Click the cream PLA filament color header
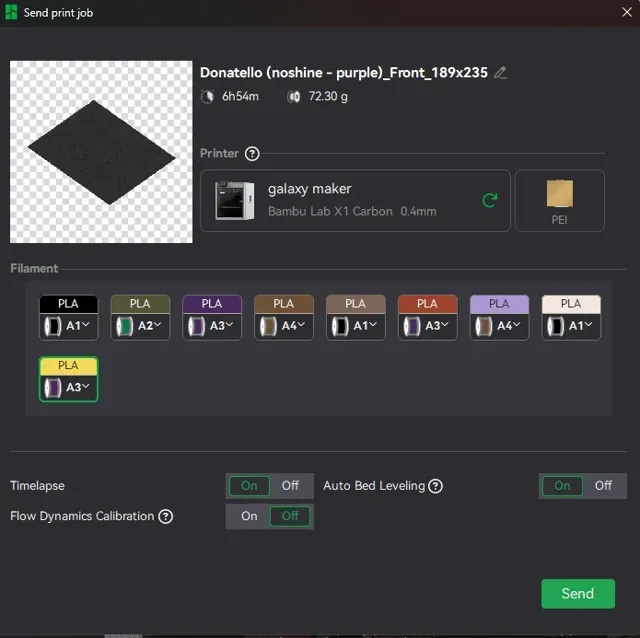The width and height of the screenshot is (640, 638). click(571, 304)
